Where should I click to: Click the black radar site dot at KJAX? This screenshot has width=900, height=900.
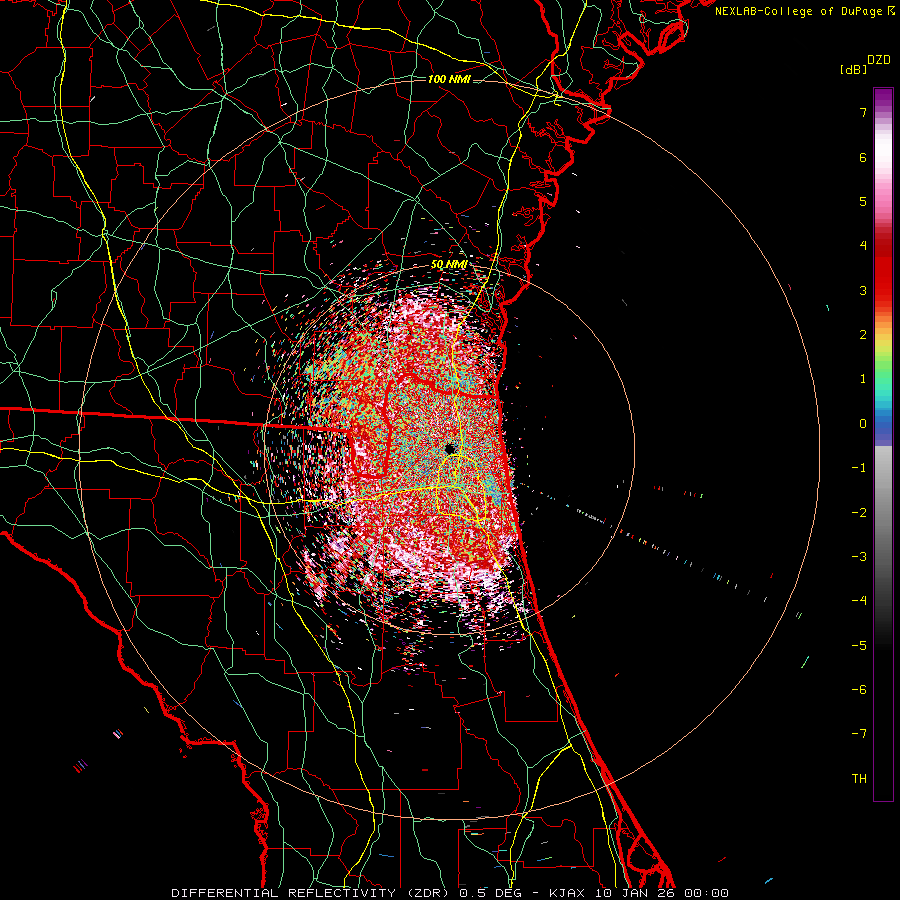click(x=450, y=448)
